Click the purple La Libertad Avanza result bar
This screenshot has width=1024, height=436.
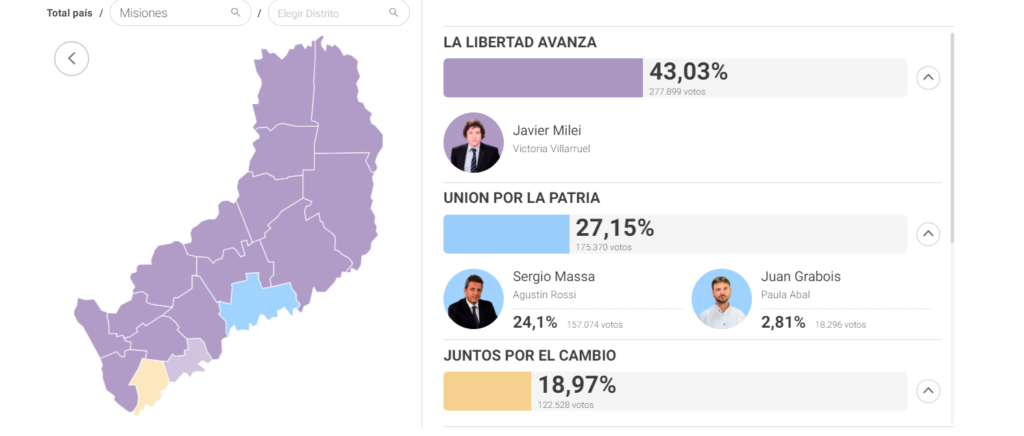(x=542, y=78)
